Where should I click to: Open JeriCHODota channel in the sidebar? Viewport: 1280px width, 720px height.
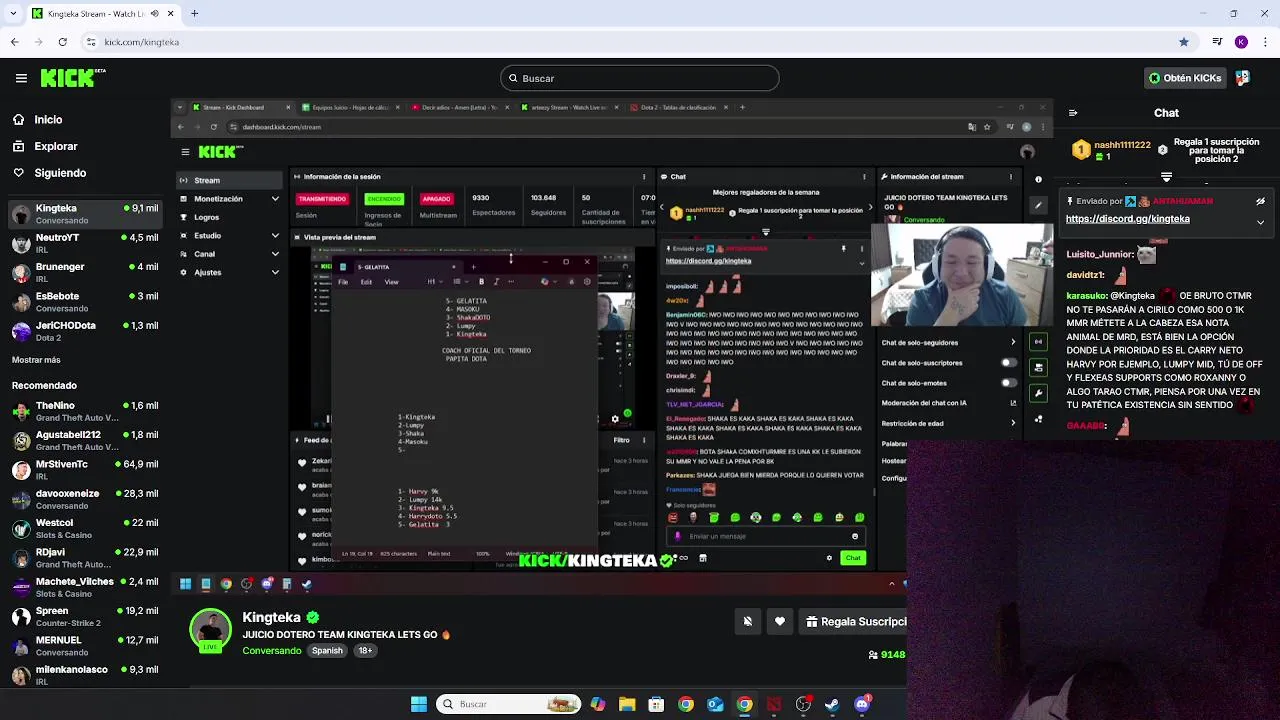84,331
